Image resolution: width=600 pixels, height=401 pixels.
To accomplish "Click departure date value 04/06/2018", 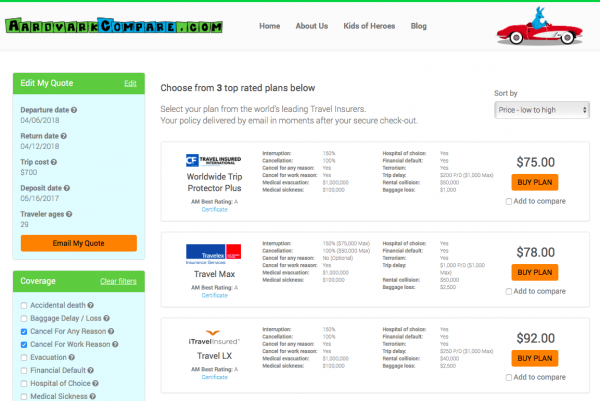I will 40,120.
